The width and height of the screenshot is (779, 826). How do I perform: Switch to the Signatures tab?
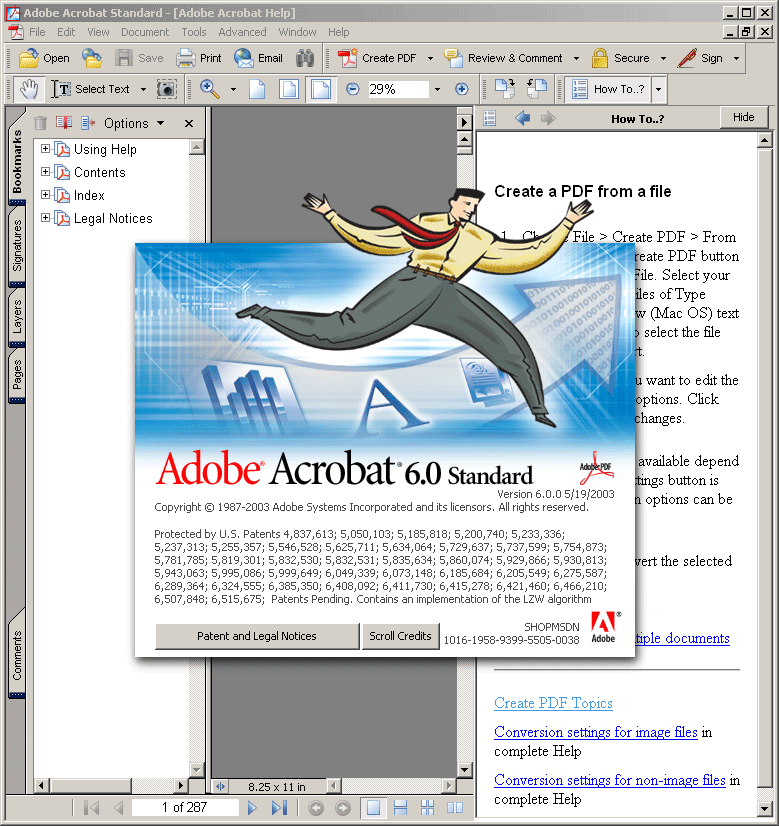pos(17,245)
